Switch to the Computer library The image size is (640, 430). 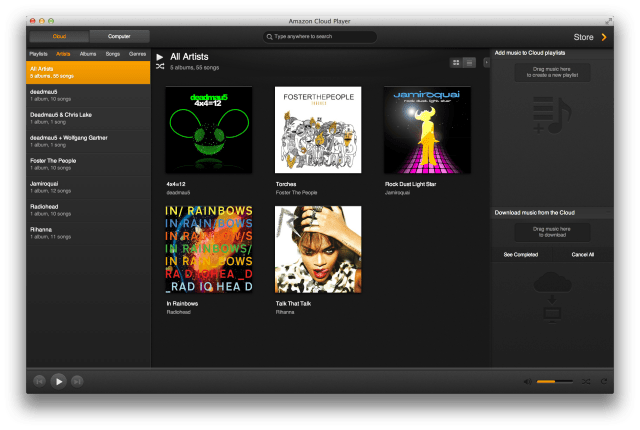coord(119,36)
